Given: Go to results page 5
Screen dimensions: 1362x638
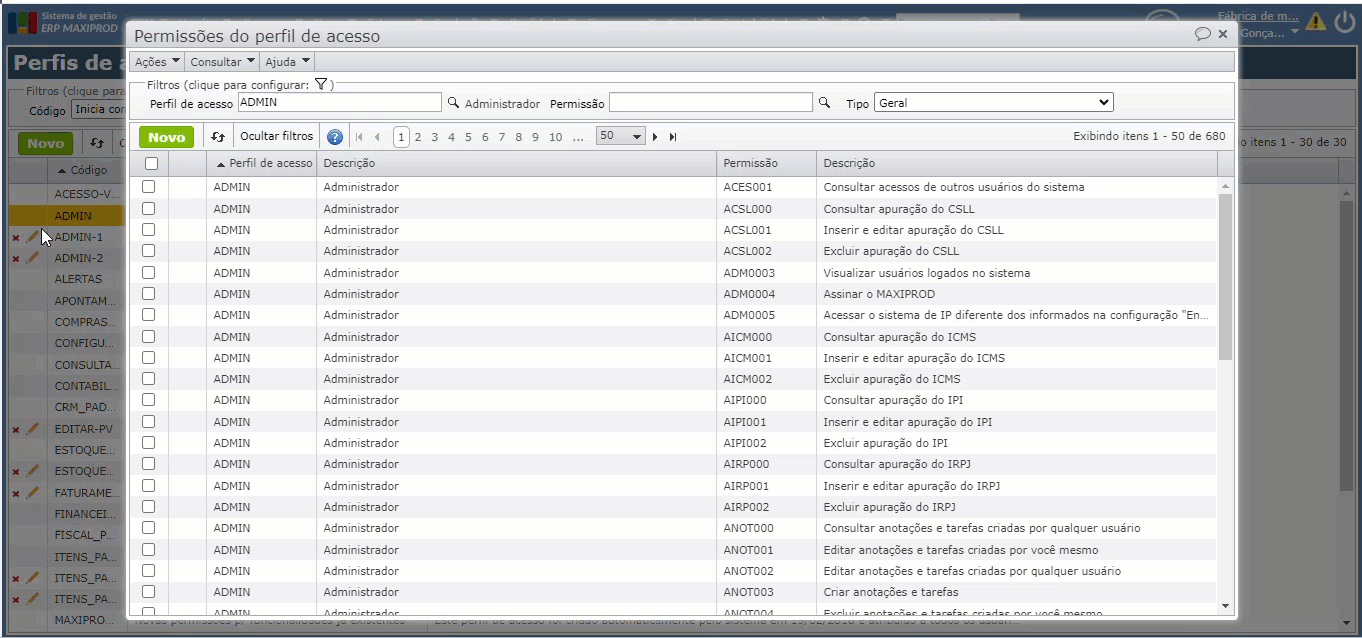Looking at the screenshot, I should (x=468, y=137).
